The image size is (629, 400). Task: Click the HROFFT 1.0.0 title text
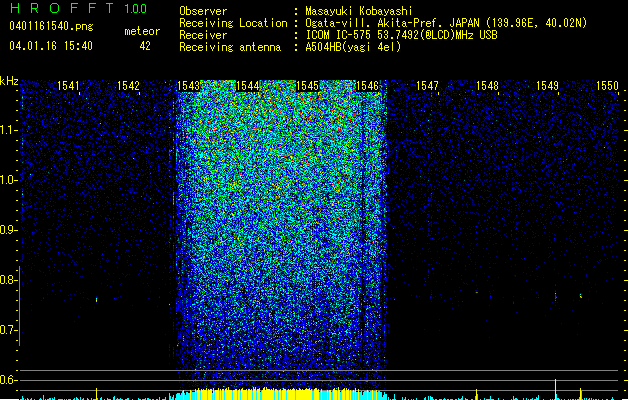(78, 8)
